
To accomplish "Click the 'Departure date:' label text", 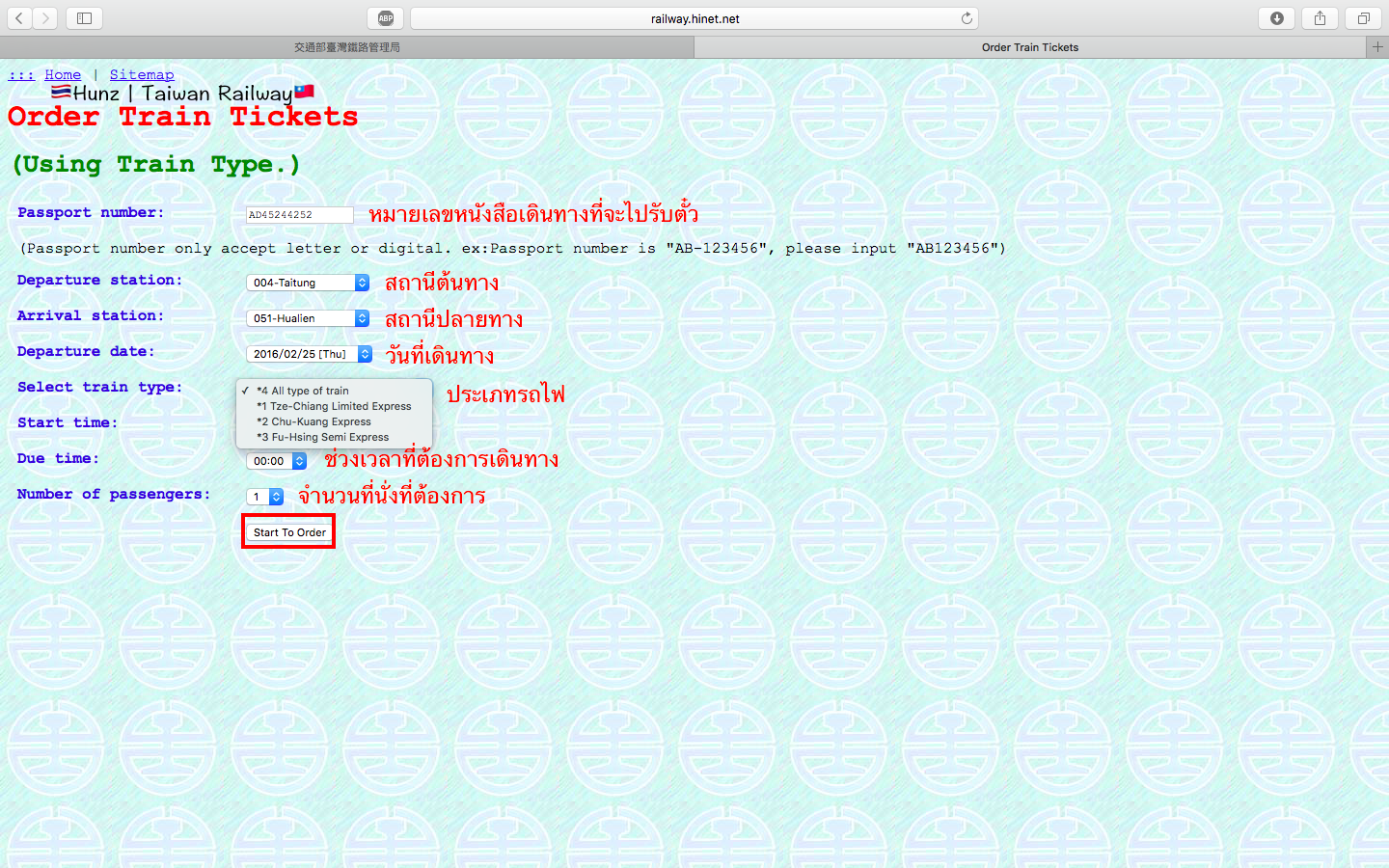I will [86, 352].
